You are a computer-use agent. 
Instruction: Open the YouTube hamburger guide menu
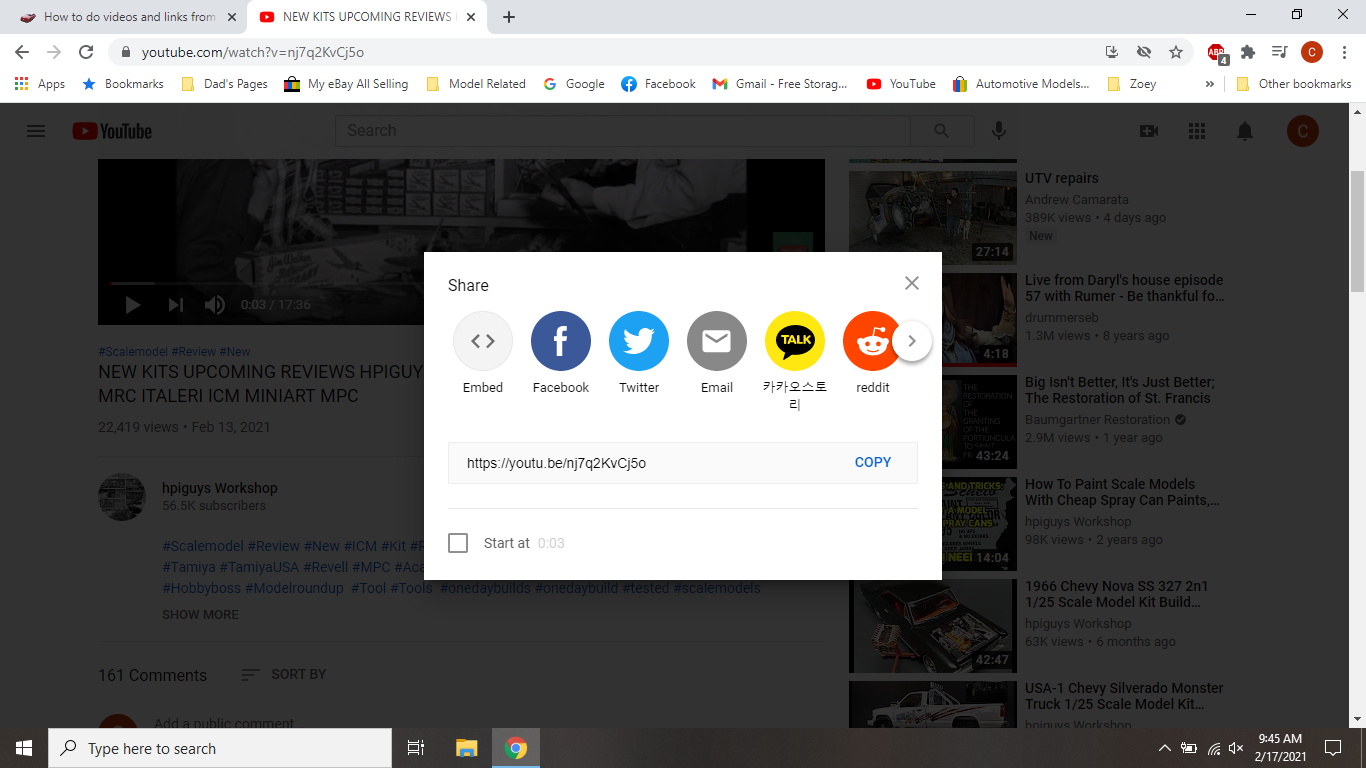click(x=36, y=131)
